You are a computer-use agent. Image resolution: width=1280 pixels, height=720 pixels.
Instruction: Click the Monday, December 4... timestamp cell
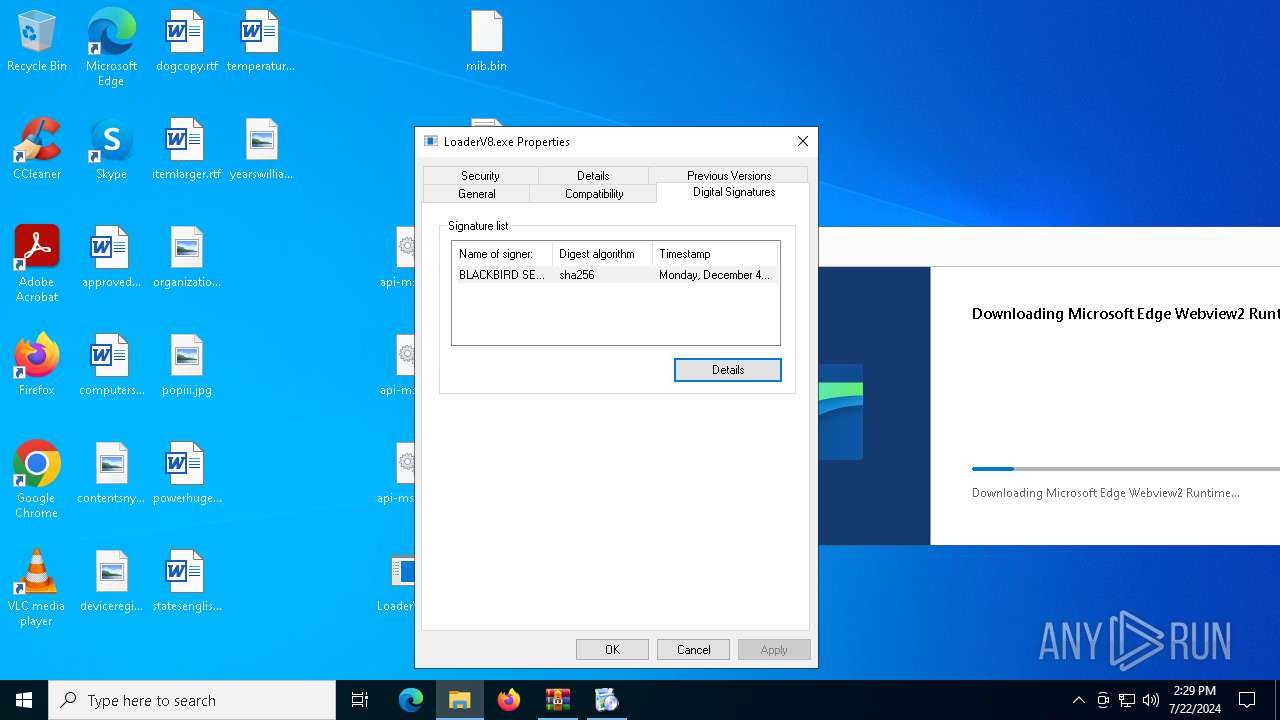point(714,275)
